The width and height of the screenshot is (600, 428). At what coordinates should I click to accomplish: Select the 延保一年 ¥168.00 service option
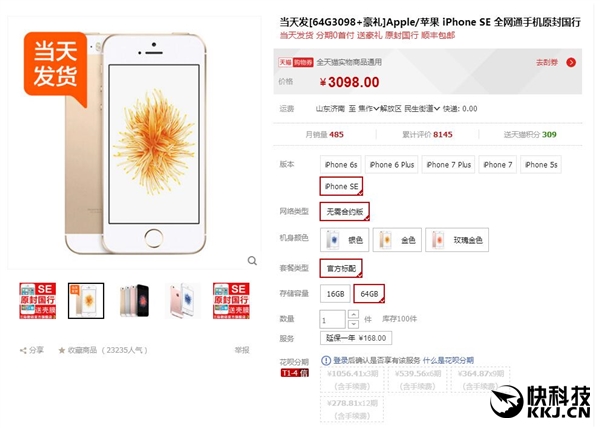356,338
